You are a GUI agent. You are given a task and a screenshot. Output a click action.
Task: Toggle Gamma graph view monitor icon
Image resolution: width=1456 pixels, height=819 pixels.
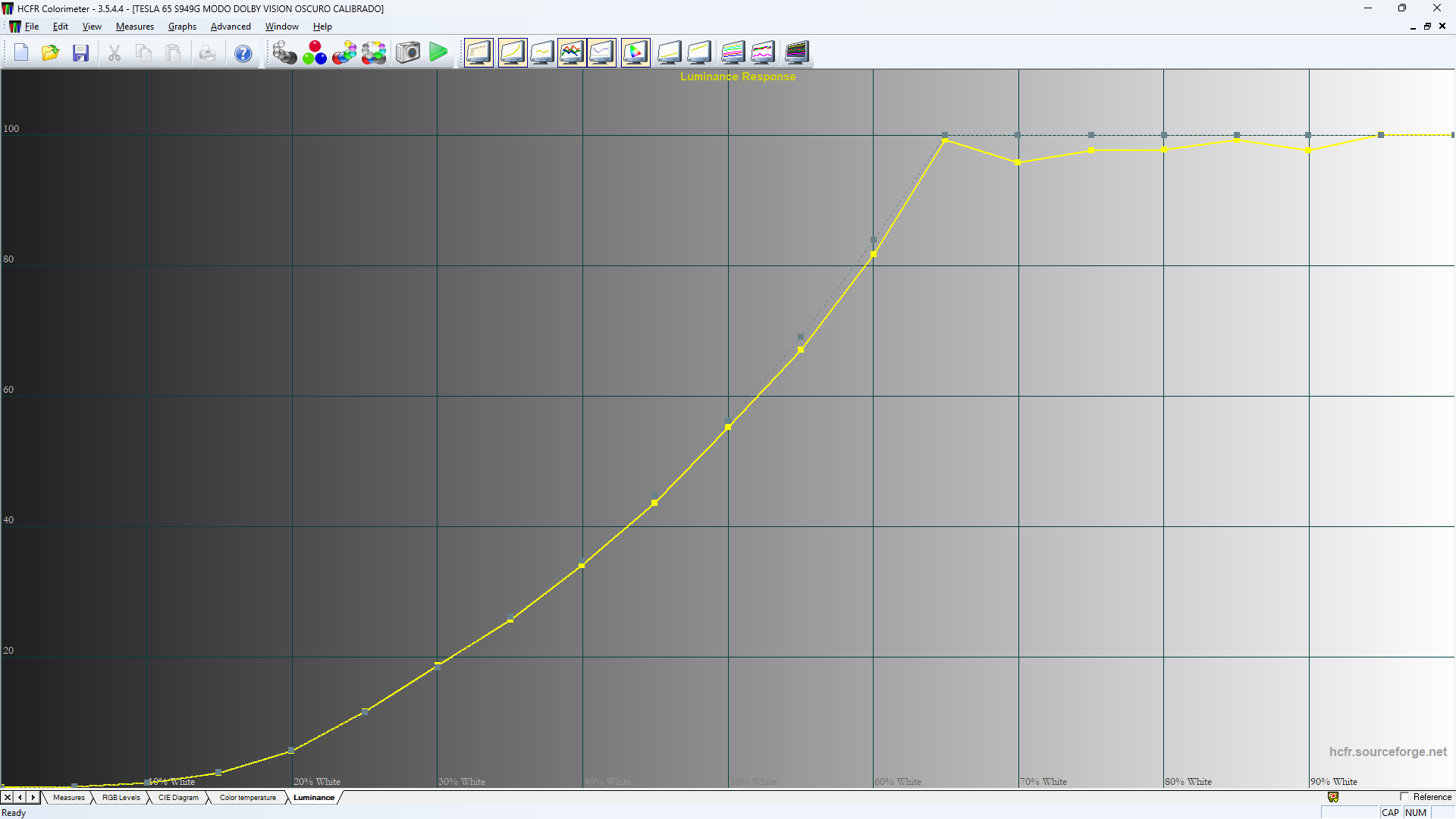pyautogui.click(x=542, y=53)
